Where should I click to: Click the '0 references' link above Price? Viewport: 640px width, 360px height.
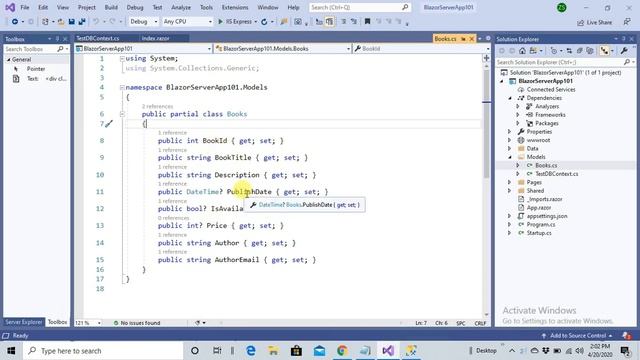pos(173,218)
